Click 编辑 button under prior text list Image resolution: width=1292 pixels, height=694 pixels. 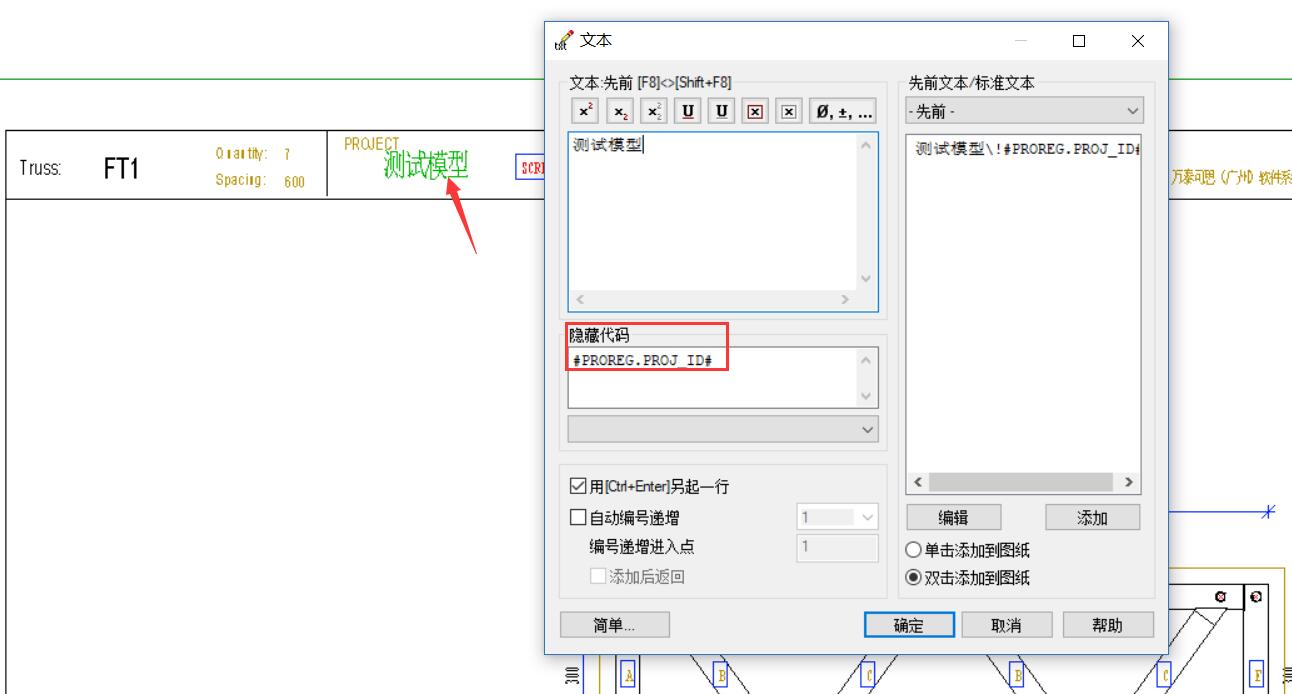pos(953,517)
